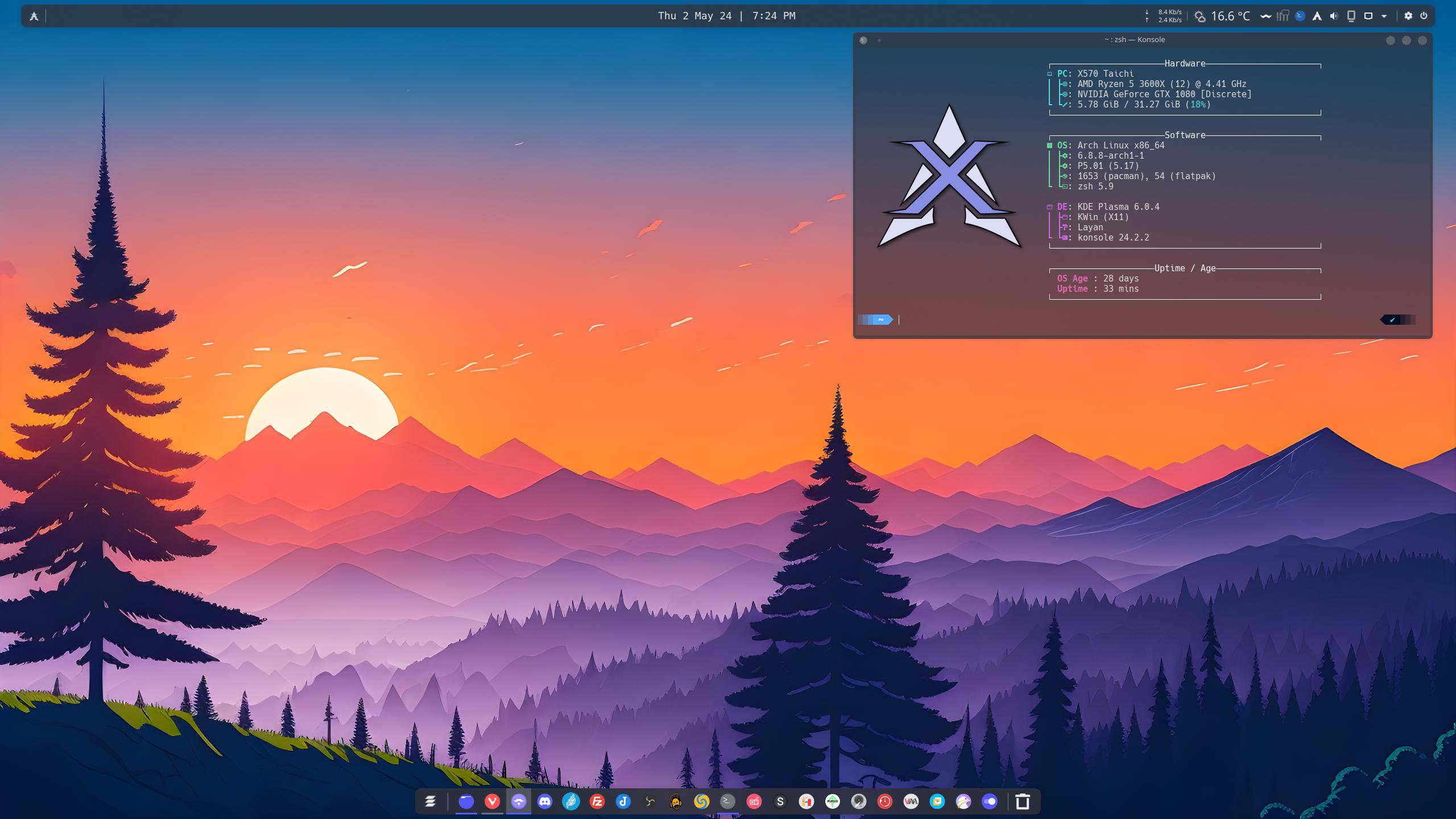Viewport: 1456px width, 819px height.
Task: Open Konsole window menu icon in titlebar
Action: click(863, 40)
